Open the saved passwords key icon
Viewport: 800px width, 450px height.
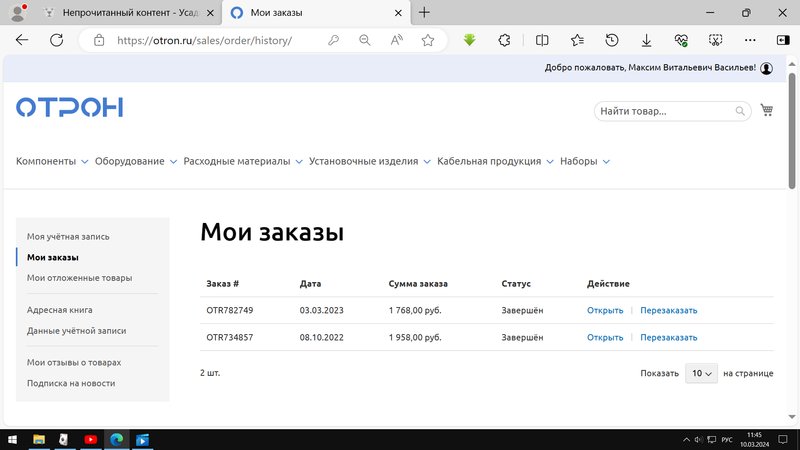[333, 40]
